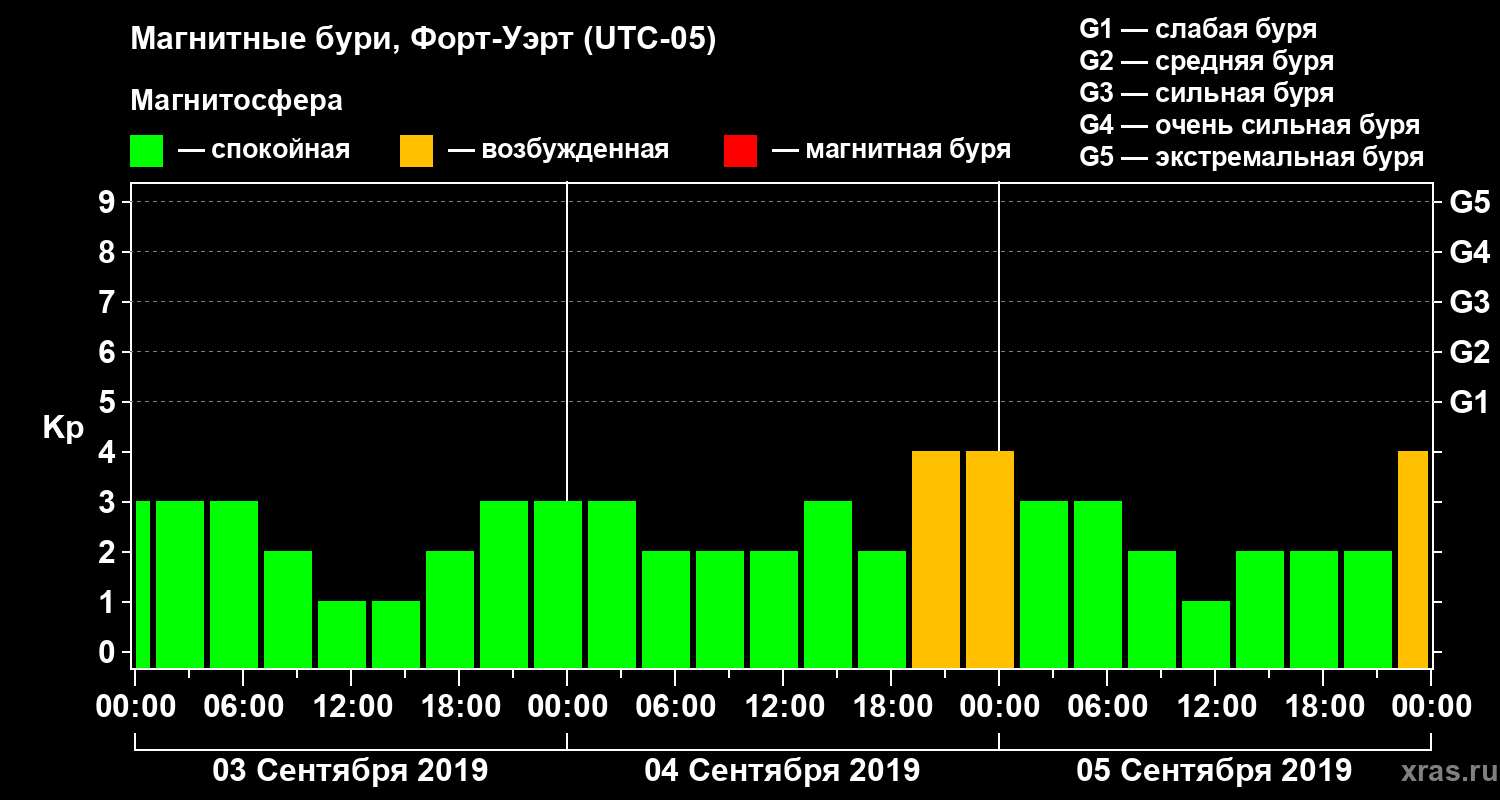The height and width of the screenshot is (800, 1500).
Task: Click the '04 Сентября 2019' date label
Action: [782, 771]
